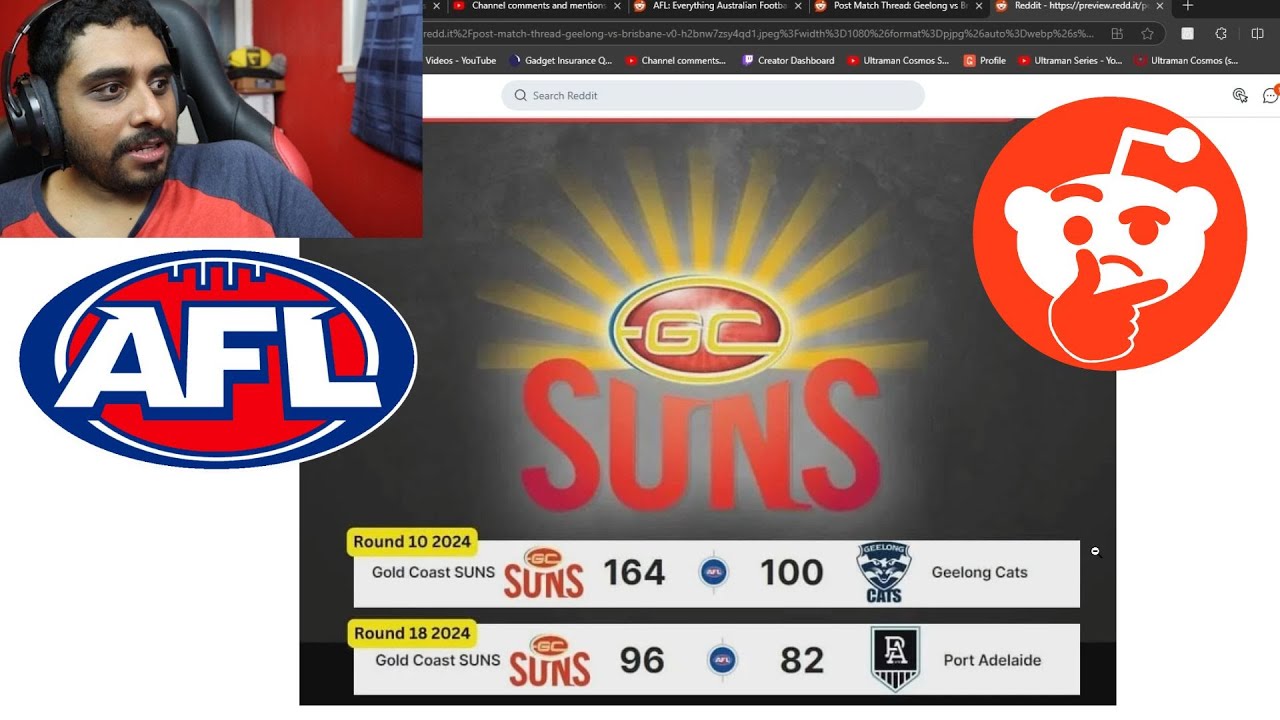This screenshot has width=1280, height=720.
Task: Open the browser extensions puzzle icon
Action: point(1221,33)
